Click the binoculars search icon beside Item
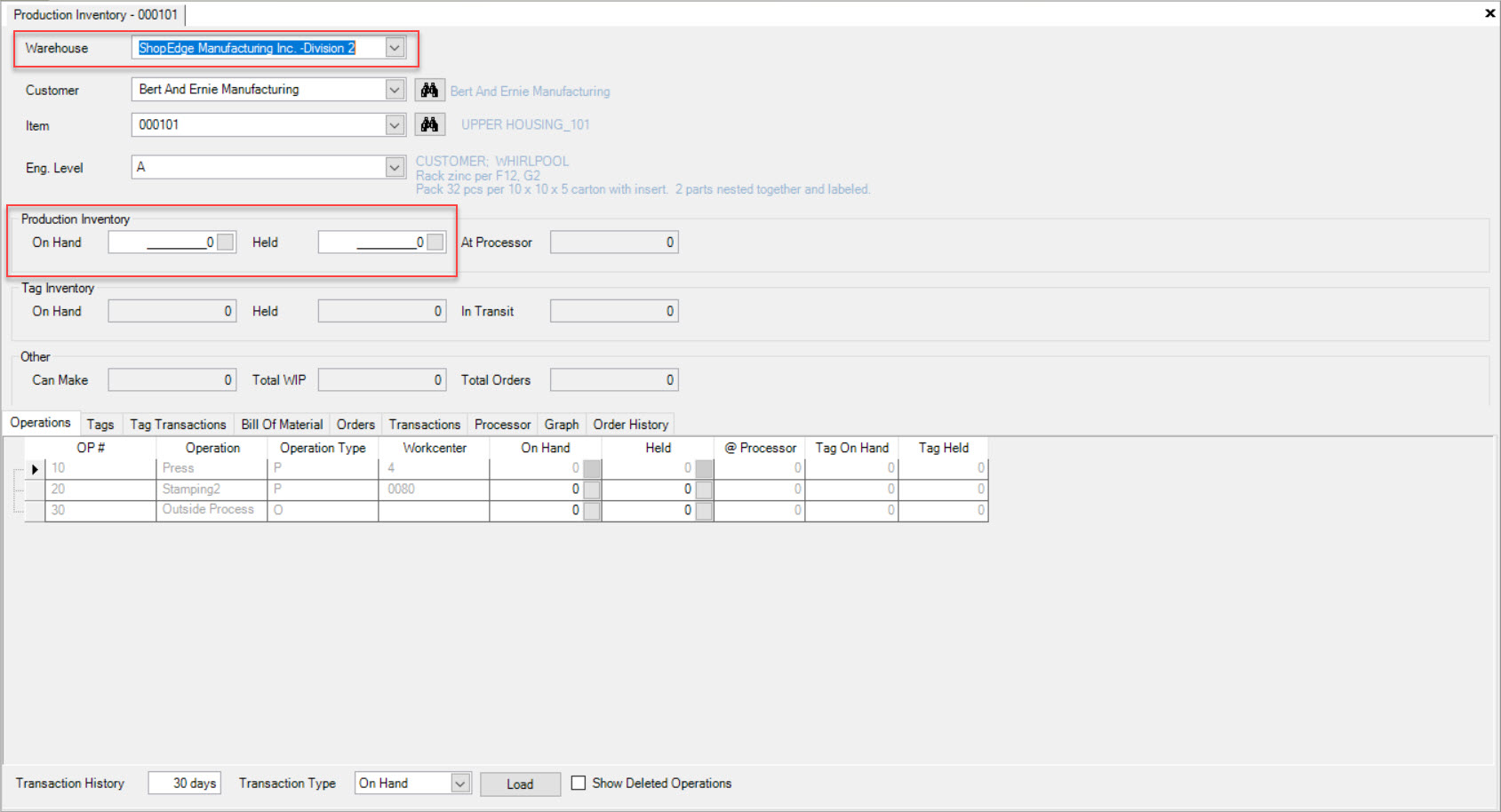This screenshot has height=812, width=1501. coord(429,124)
